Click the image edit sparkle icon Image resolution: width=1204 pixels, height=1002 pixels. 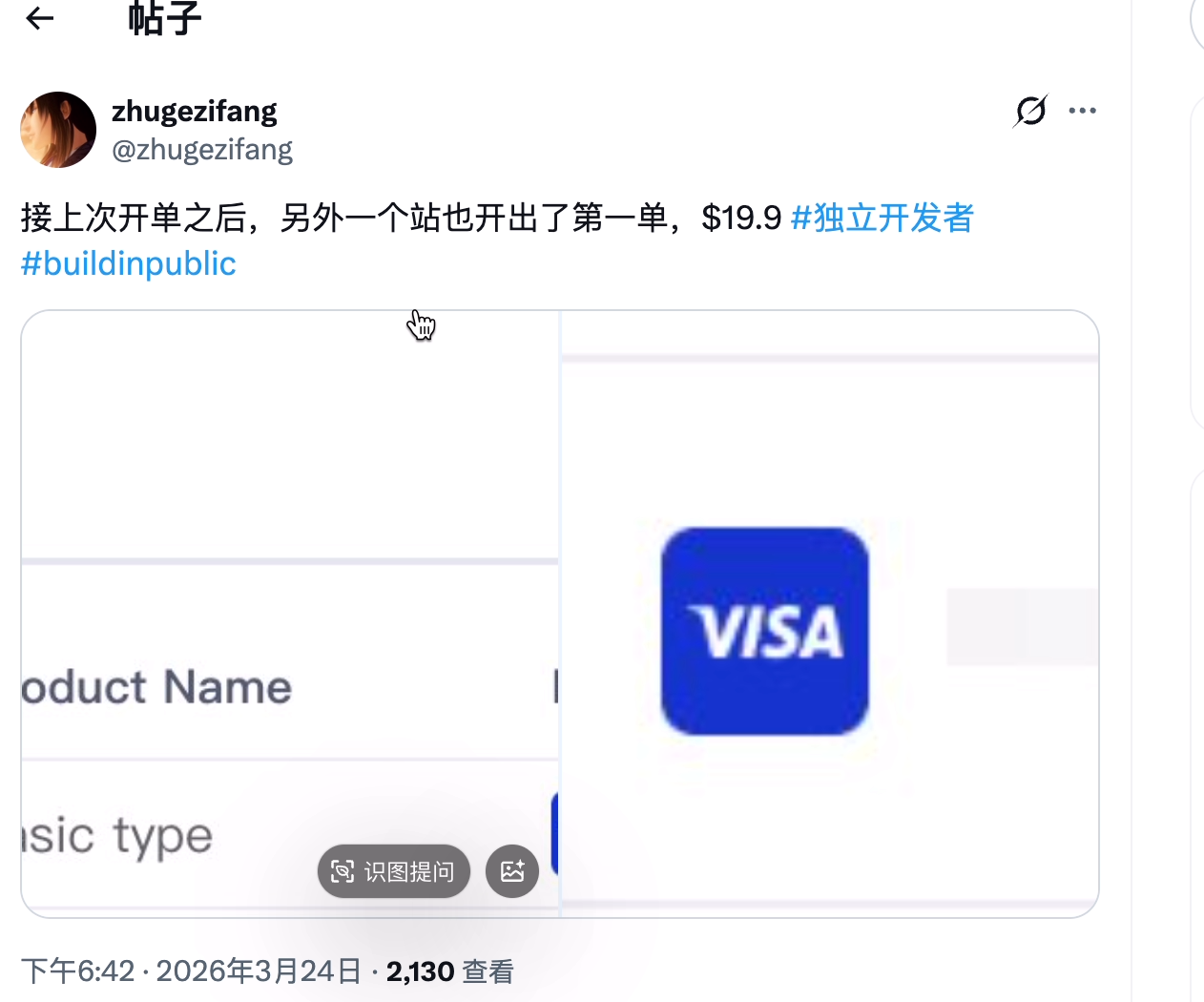[512, 871]
